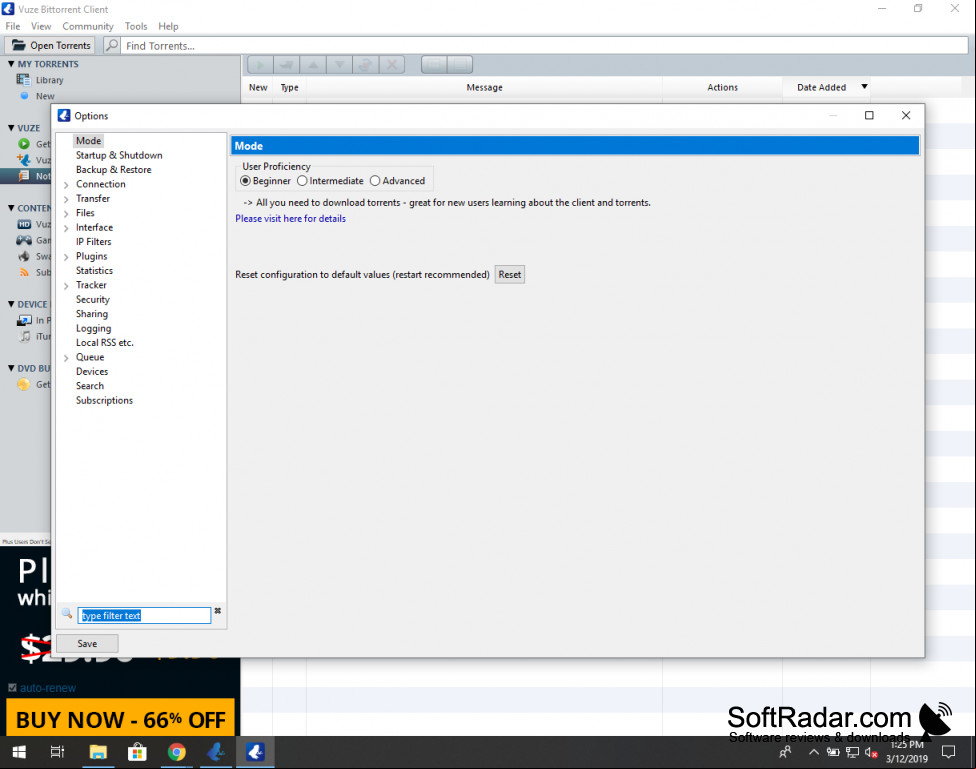Click the muted volume icon in the system tray

coord(871,753)
